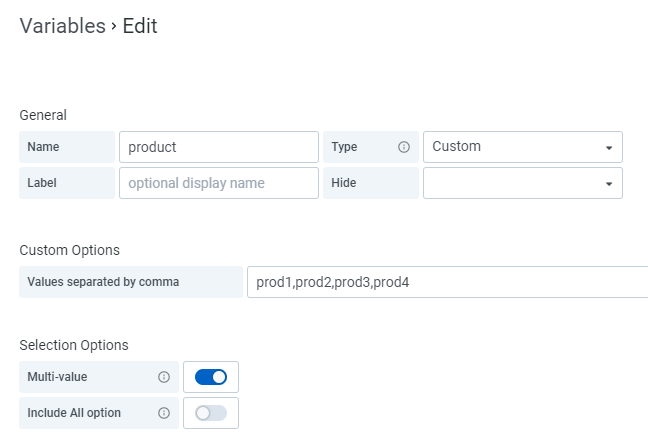The width and height of the screenshot is (648, 443).
Task: Expand the empty Hide dropdown
Action: point(522,183)
